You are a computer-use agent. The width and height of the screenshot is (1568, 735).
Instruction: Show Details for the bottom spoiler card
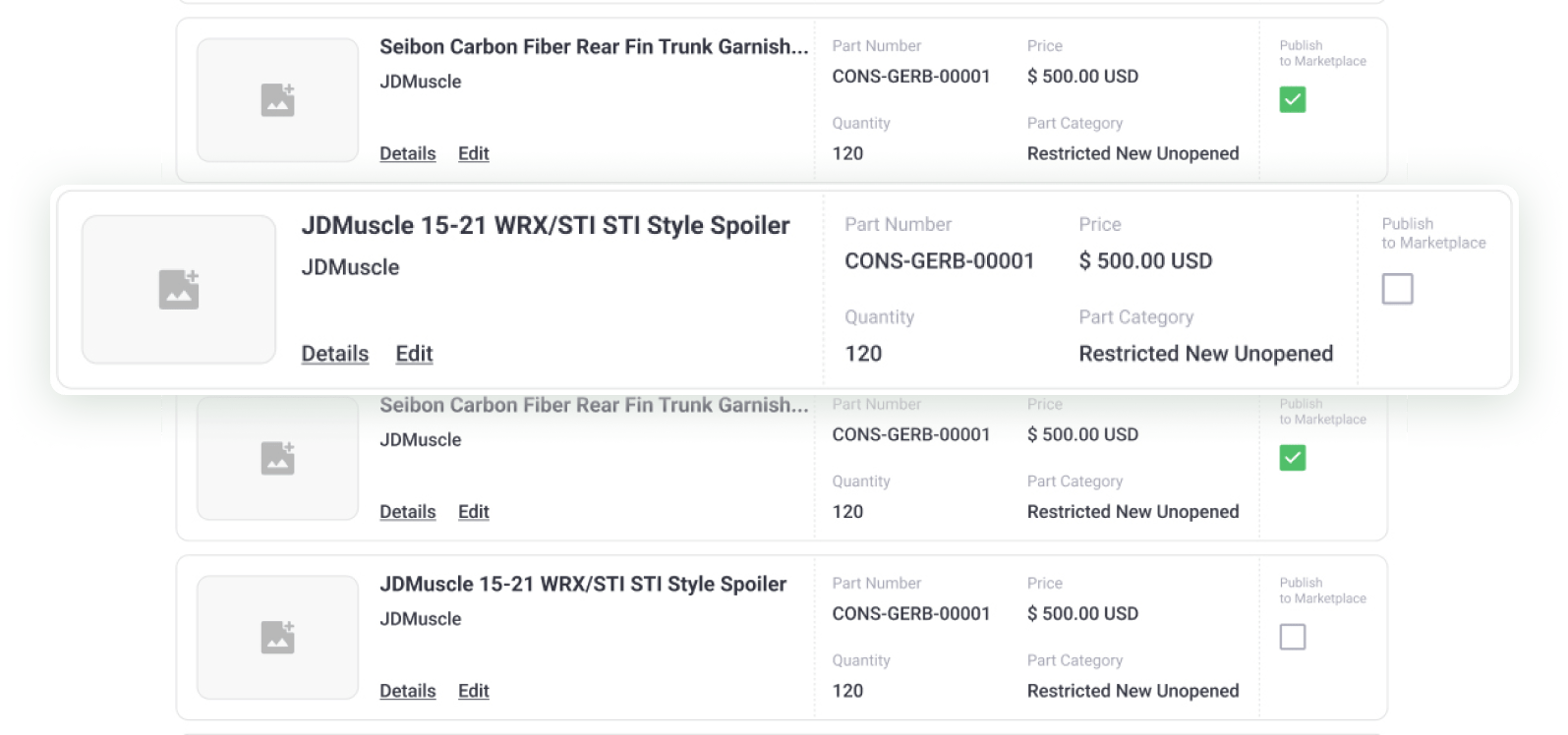pyautogui.click(x=407, y=691)
